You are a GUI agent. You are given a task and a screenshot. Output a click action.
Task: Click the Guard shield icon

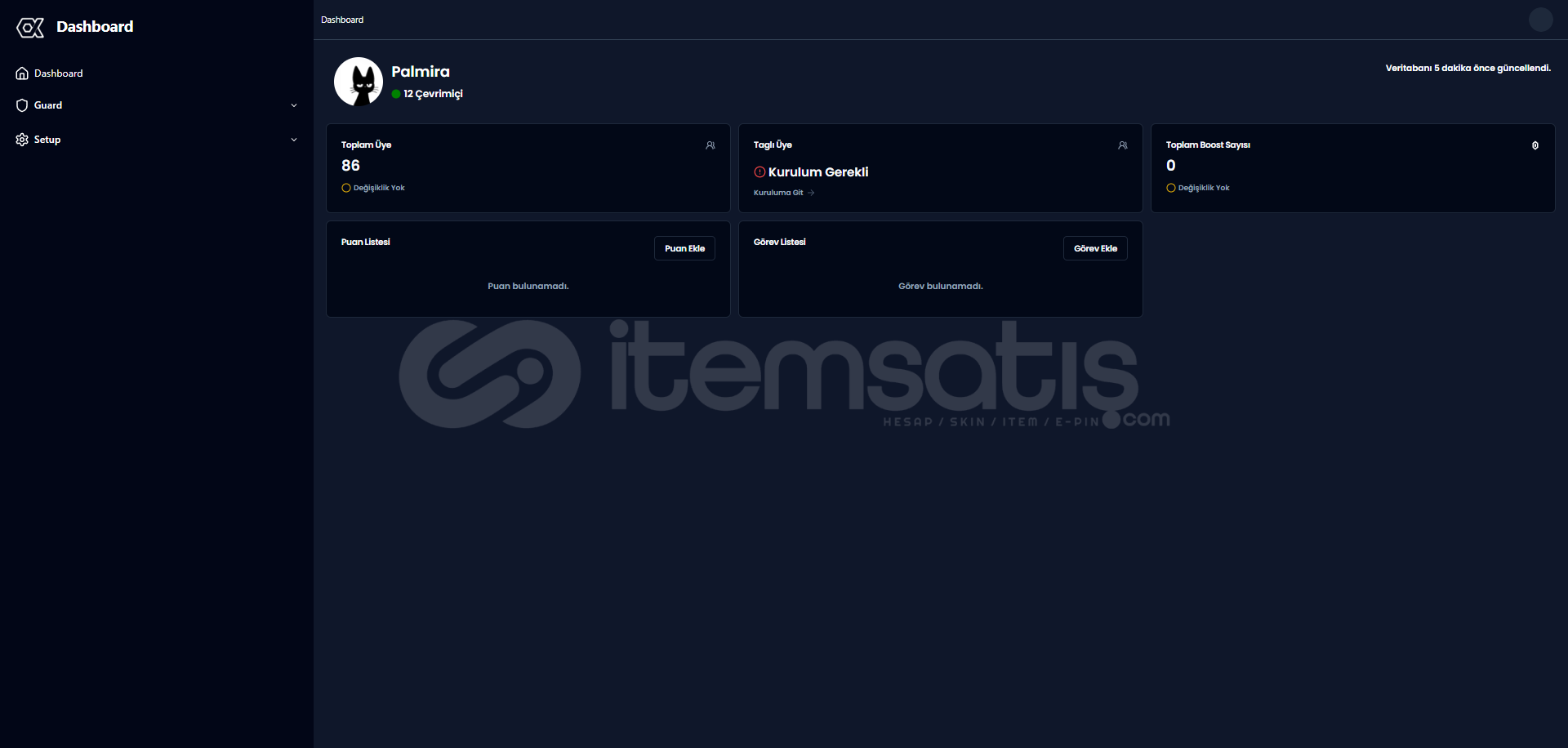point(22,105)
